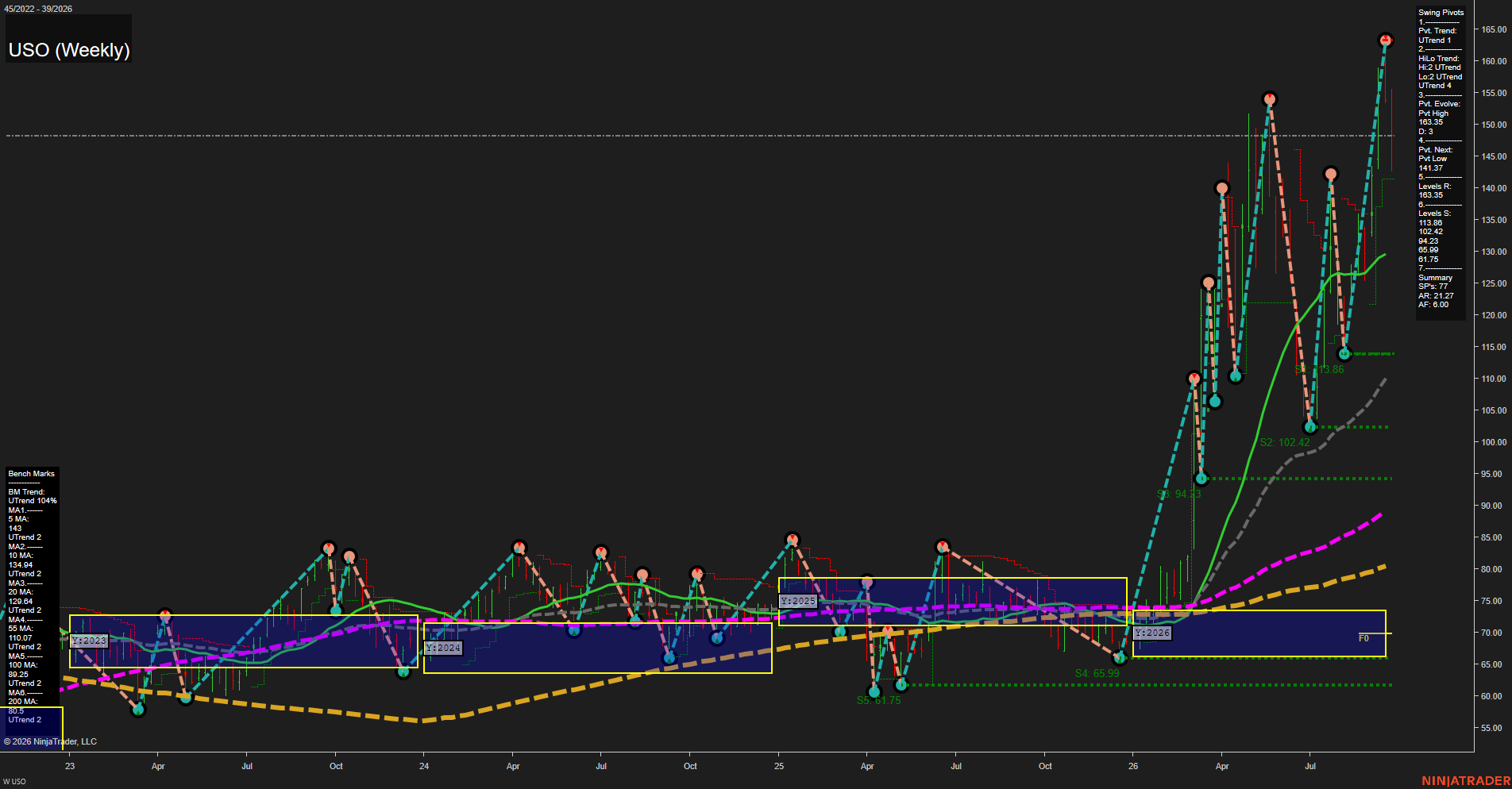Click the Pvt. Trend: line in Swing Pivots
This screenshot has height=789, width=1512.
(x=1437, y=31)
